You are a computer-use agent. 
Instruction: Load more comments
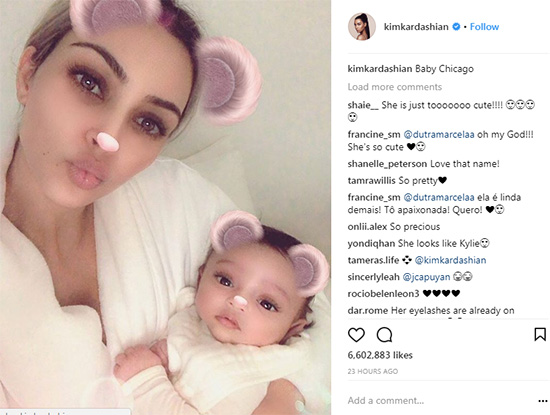[395, 87]
